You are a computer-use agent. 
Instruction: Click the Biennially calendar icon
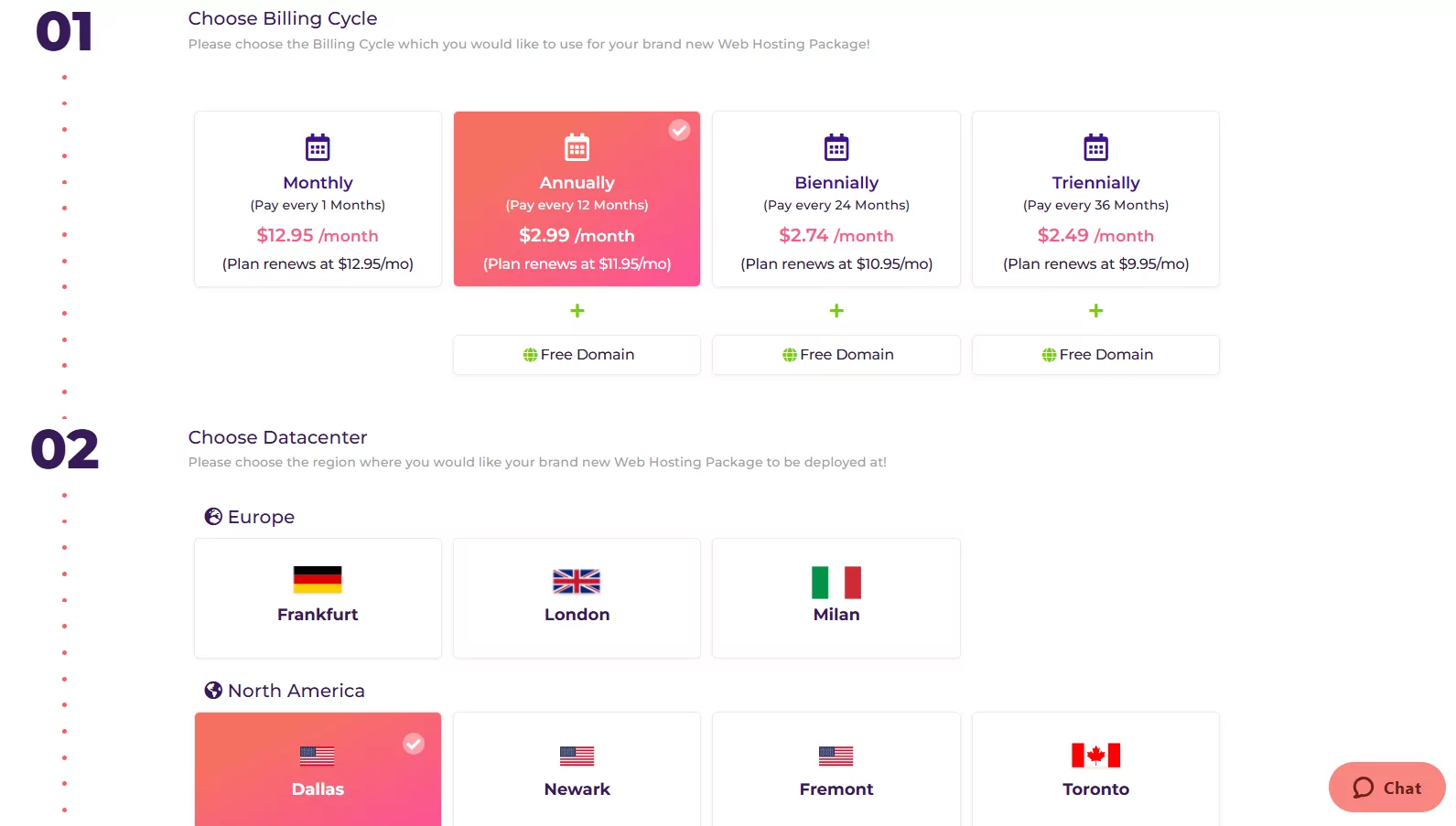pyautogui.click(x=836, y=147)
